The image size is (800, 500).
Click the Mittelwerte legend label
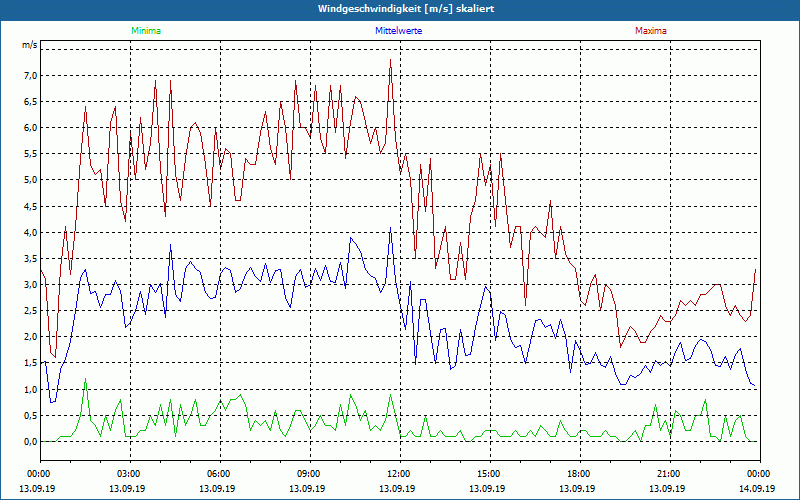[398, 31]
